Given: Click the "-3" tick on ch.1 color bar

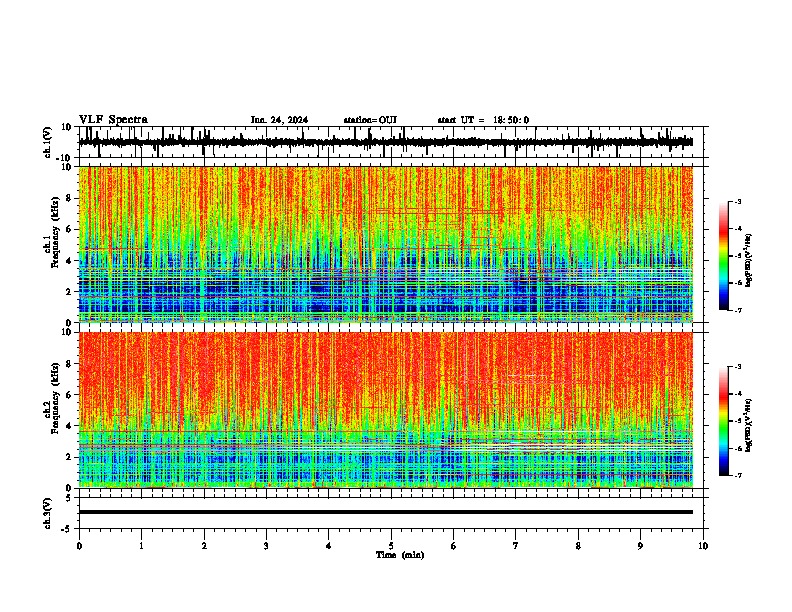Looking at the screenshot, I should click(x=737, y=201).
